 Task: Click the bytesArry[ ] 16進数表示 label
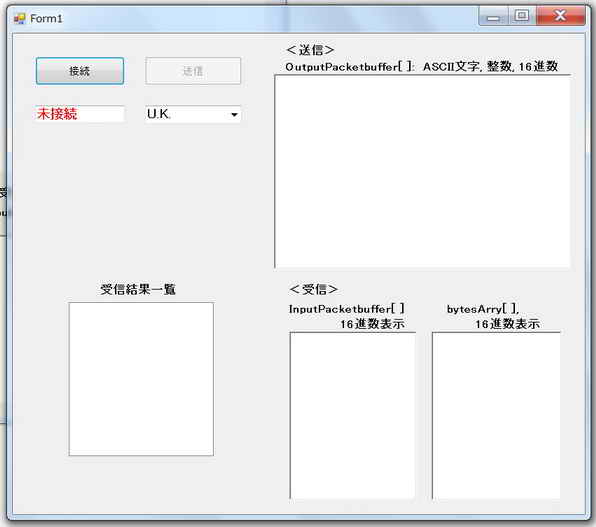493,316
